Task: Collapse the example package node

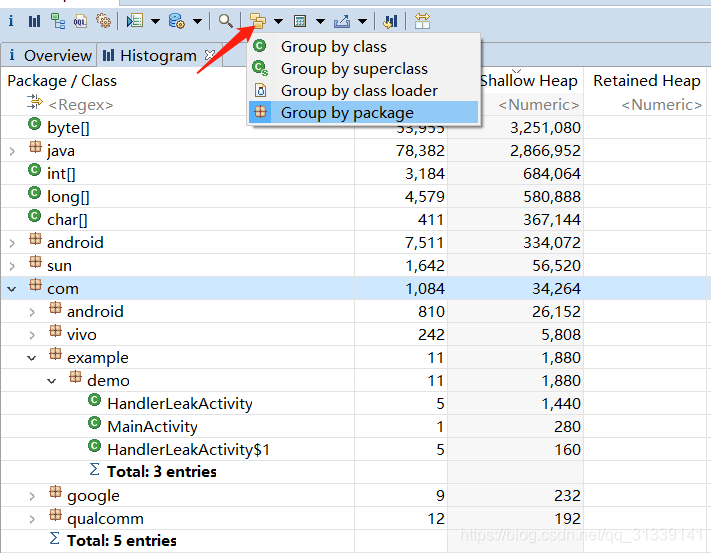Action: click(x=31, y=358)
